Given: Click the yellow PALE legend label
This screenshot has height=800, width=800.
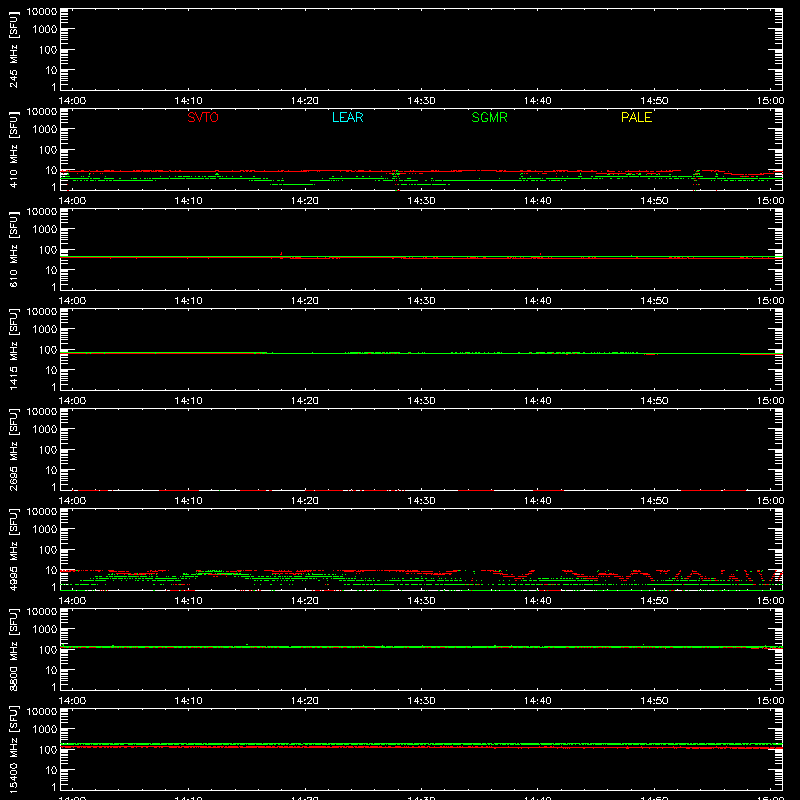Looking at the screenshot, I should [636, 117].
